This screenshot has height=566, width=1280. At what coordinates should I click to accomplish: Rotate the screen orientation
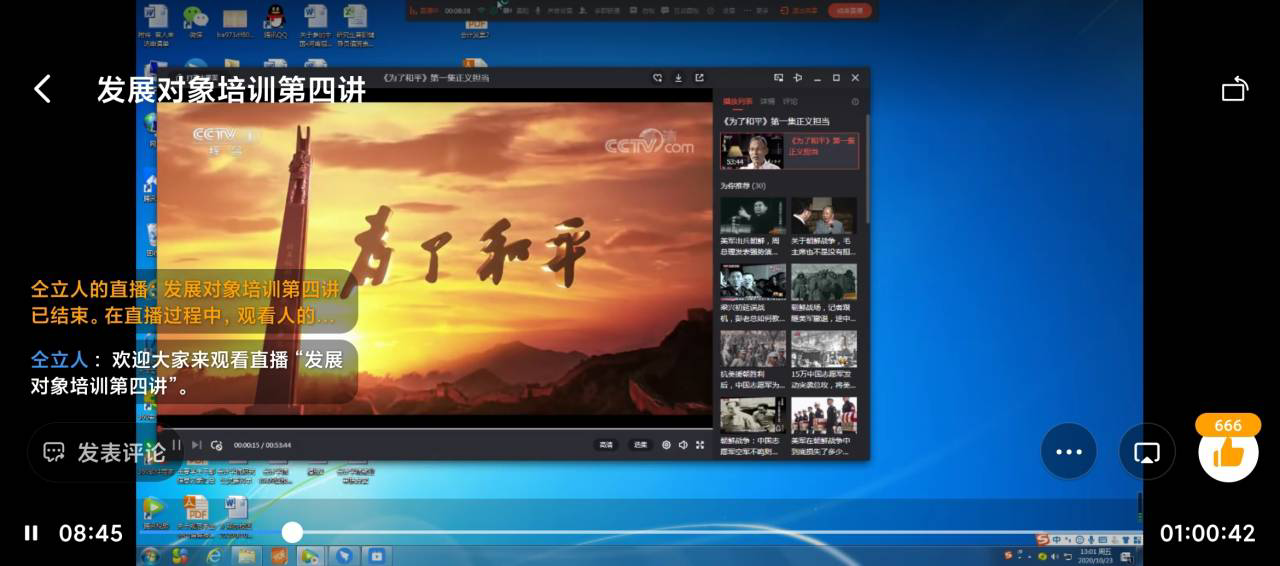click(x=1235, y=89)
